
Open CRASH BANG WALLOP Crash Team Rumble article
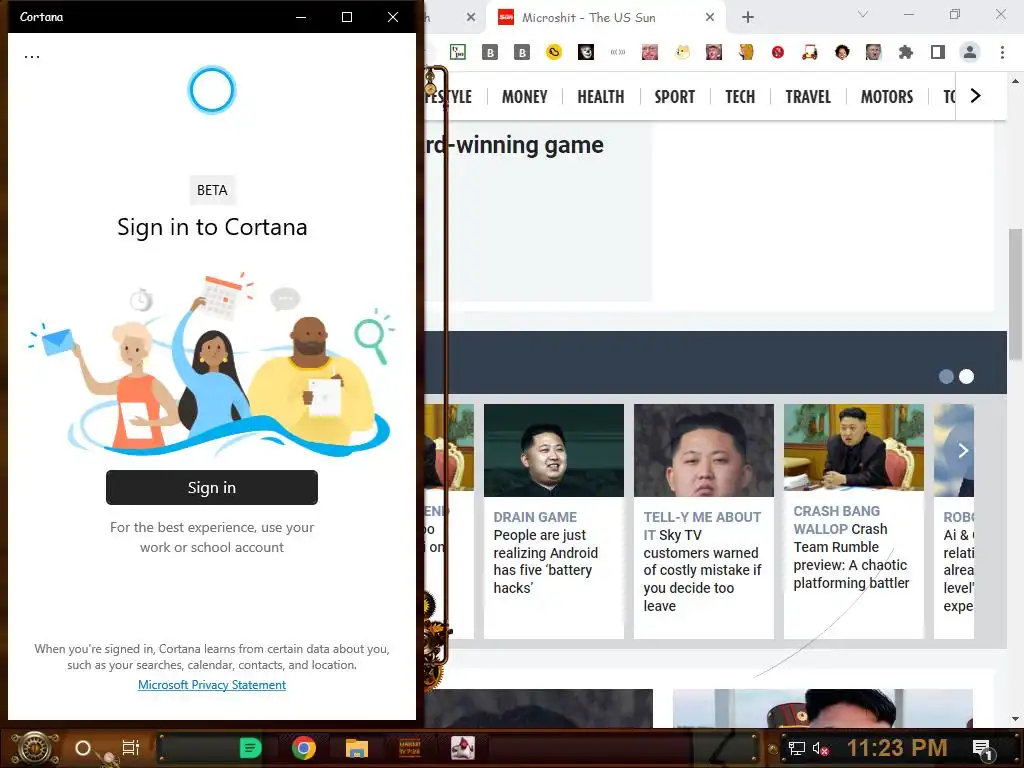(851, 547)
